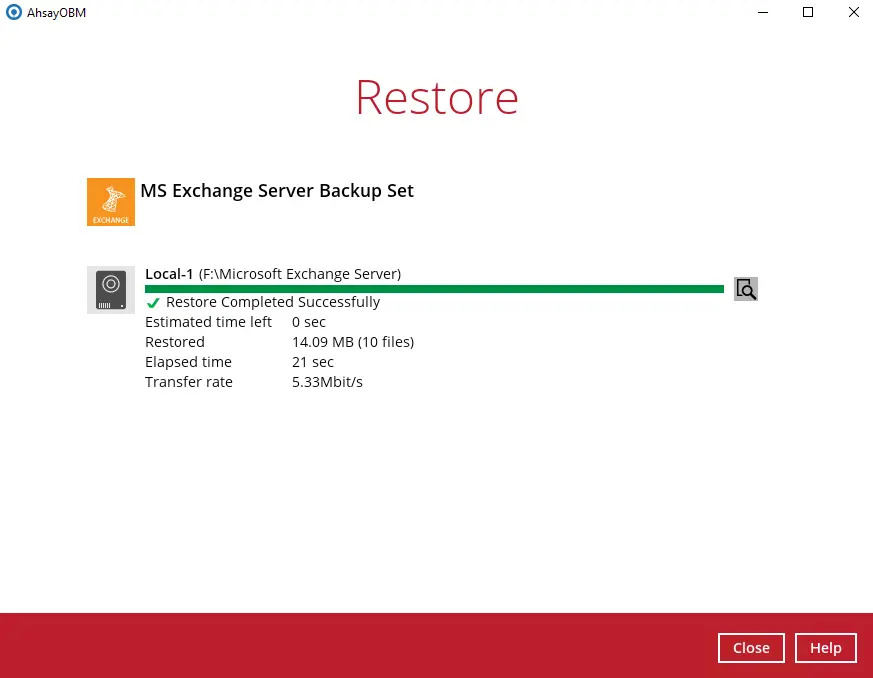The image size is (873, 678).
Task: Minimize the AhsayOBM window
Action: coord(762,13)
